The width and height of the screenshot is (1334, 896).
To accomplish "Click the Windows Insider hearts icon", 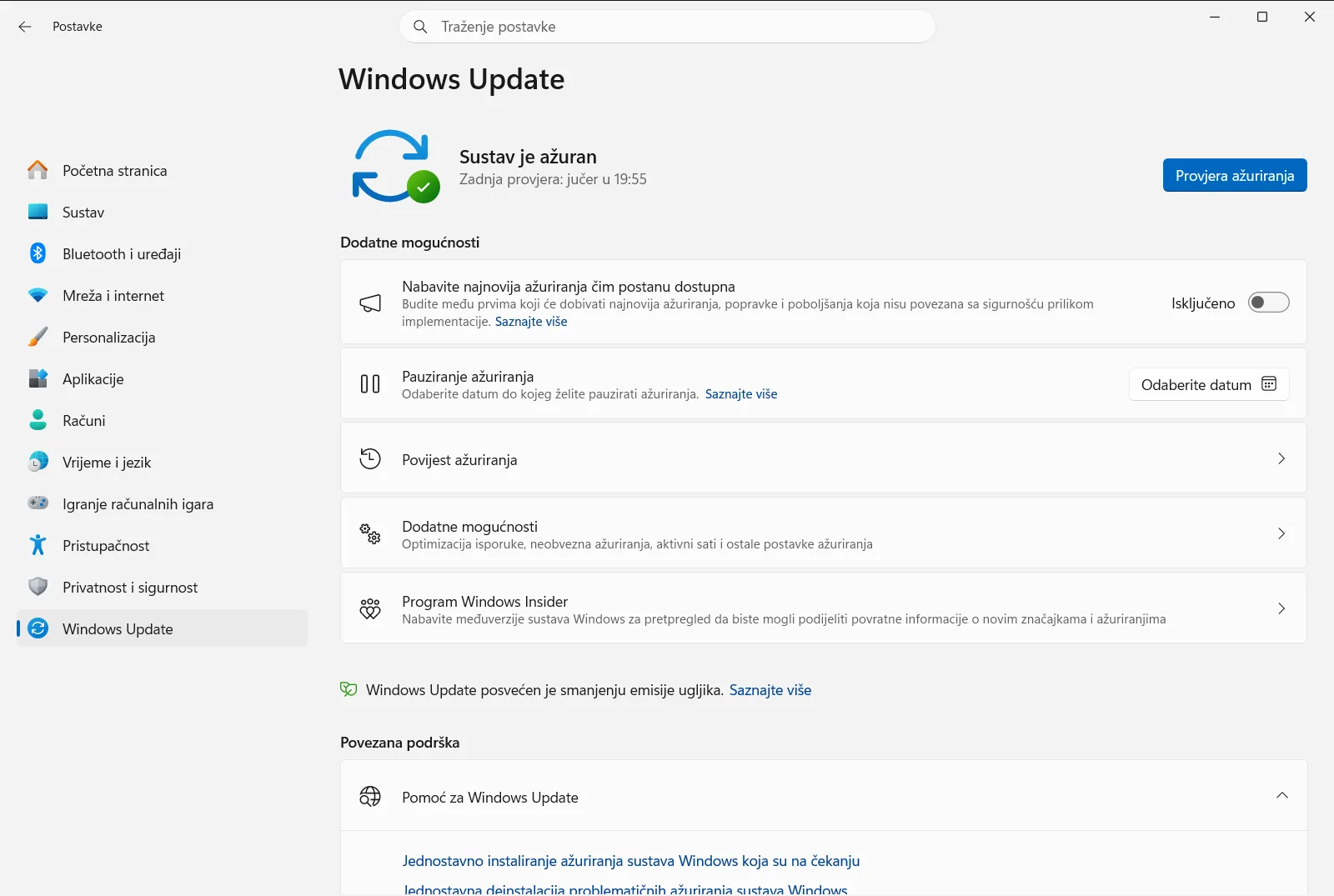I will 370,608.
